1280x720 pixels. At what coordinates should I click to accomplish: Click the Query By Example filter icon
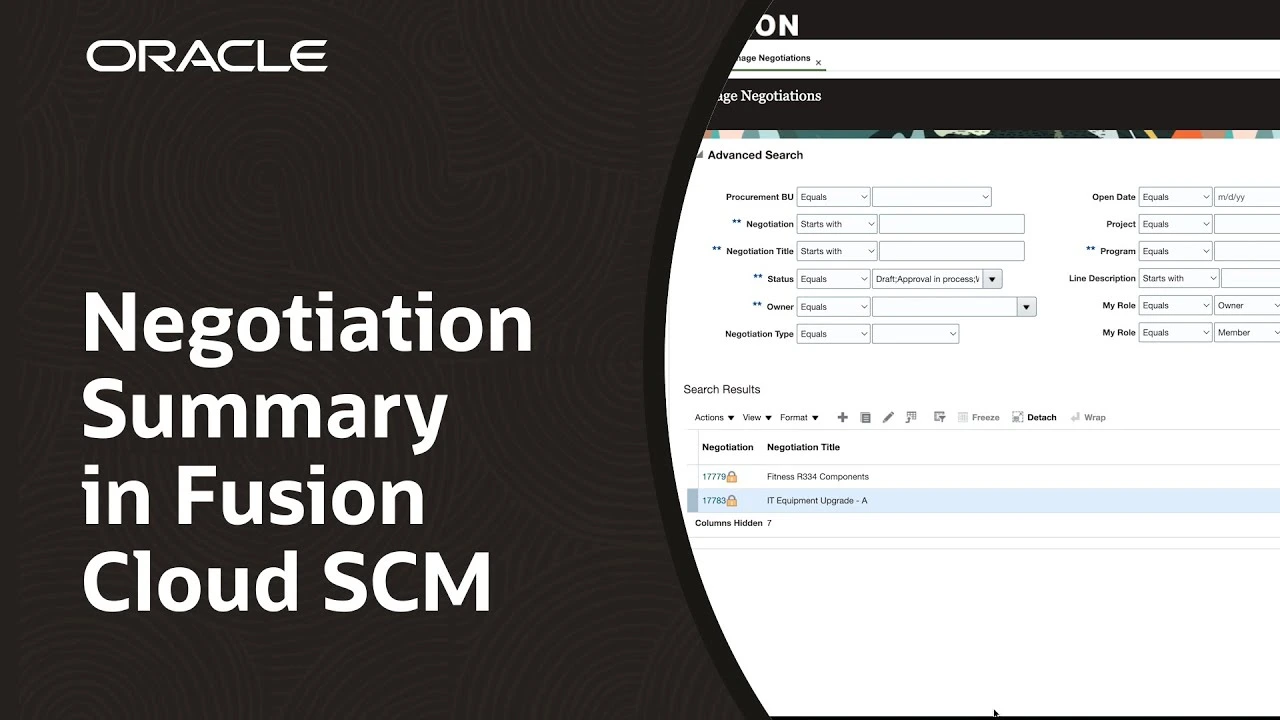(x=939, y=417)
